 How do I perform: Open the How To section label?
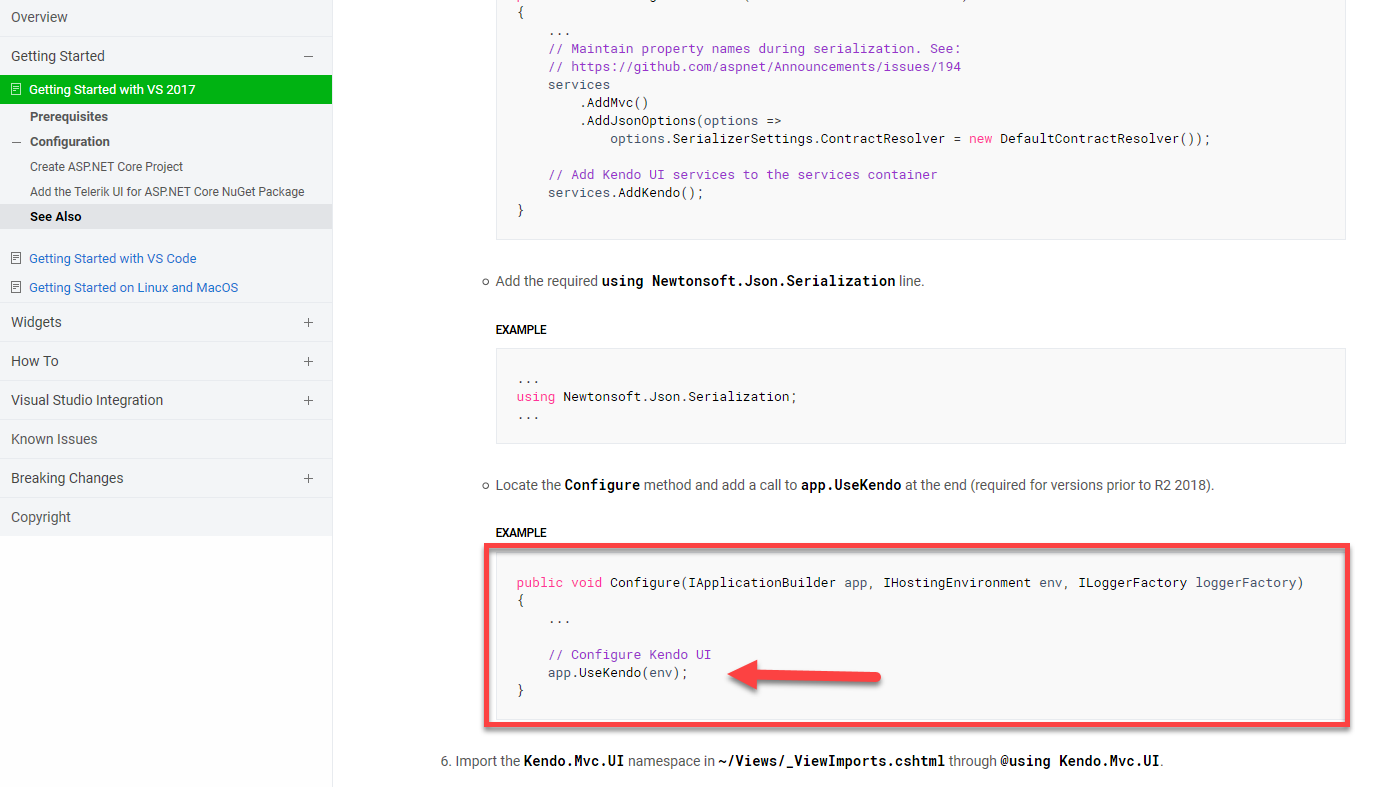(35, 361)
